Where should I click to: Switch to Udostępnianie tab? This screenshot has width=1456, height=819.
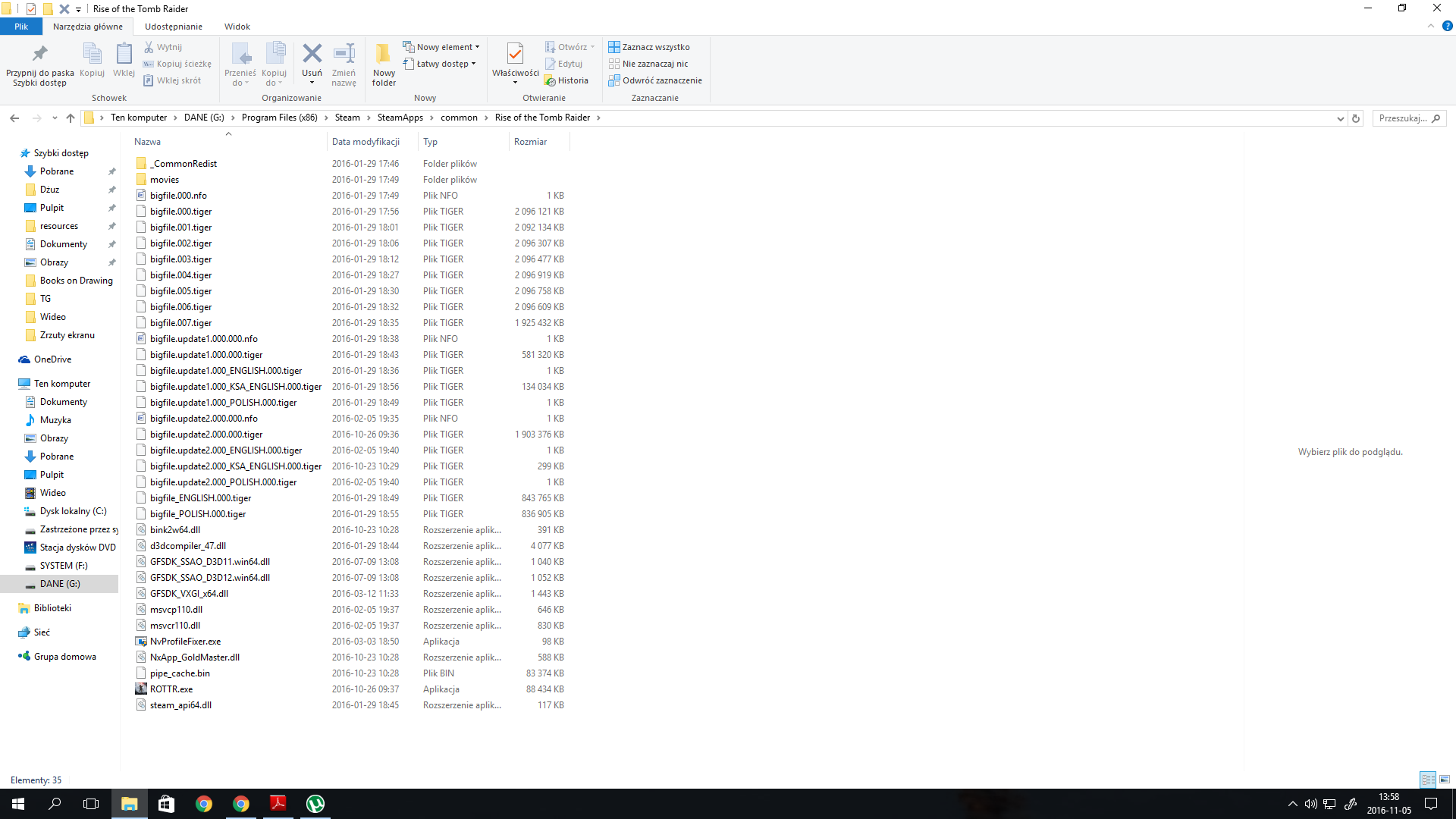174,27
